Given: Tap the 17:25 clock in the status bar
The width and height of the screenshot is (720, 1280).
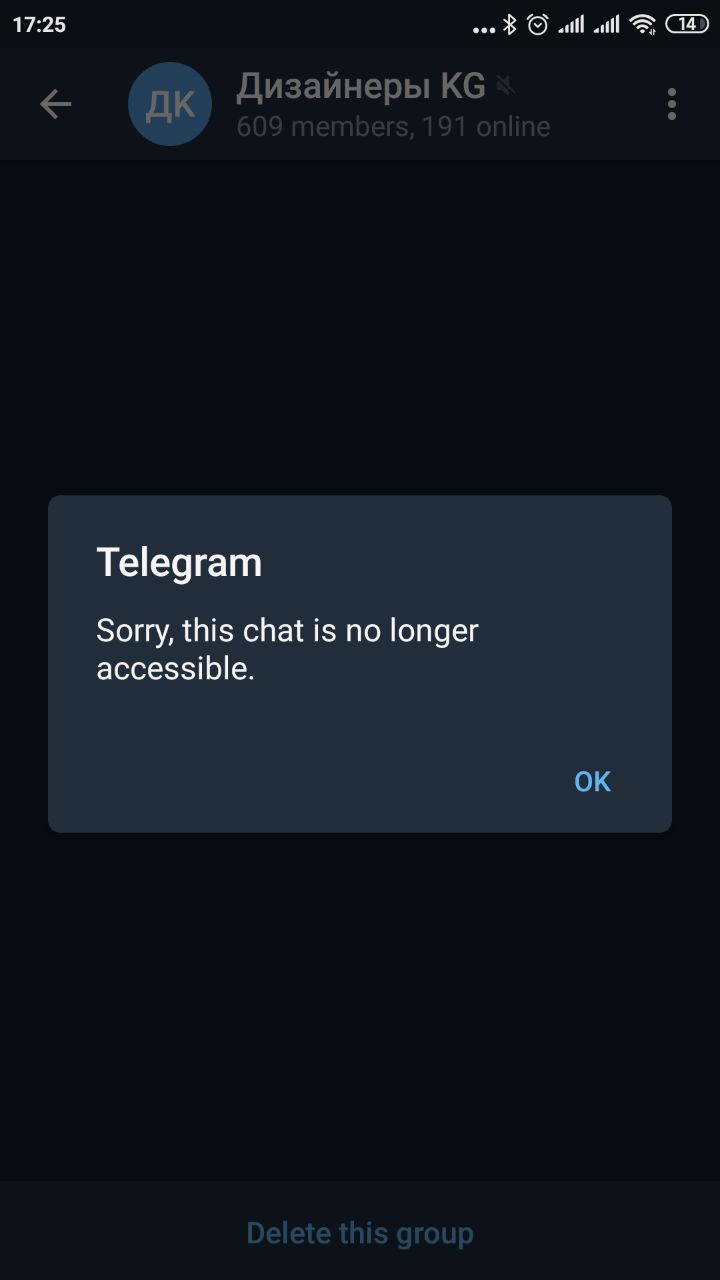Looking at the screenshot, I should pos(39,24).
